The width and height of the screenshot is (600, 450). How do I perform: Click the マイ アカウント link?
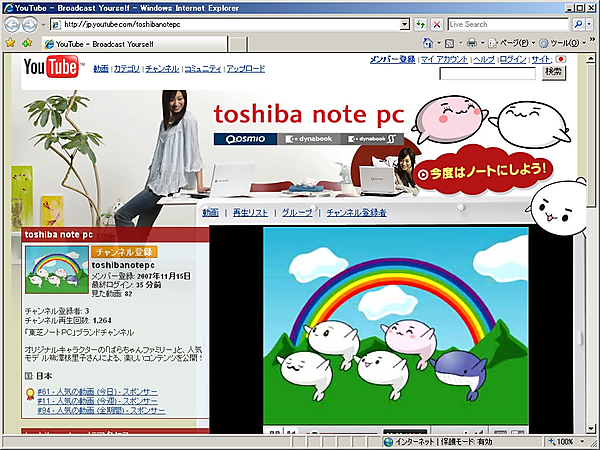point(444,59)
